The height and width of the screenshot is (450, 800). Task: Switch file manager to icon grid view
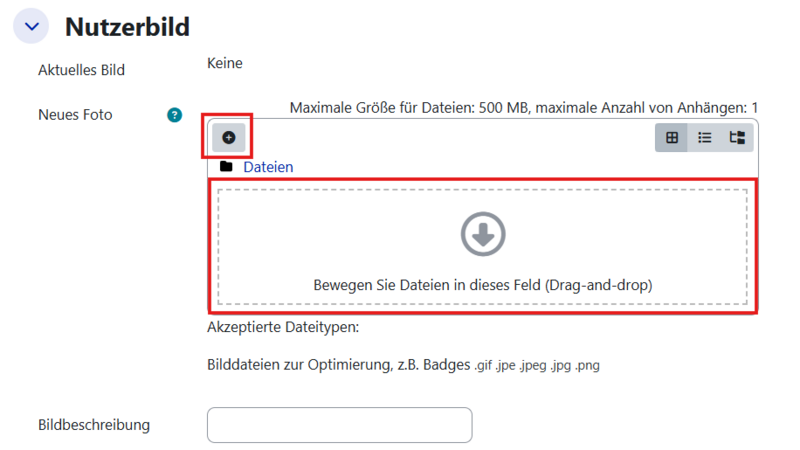[671, 138]
